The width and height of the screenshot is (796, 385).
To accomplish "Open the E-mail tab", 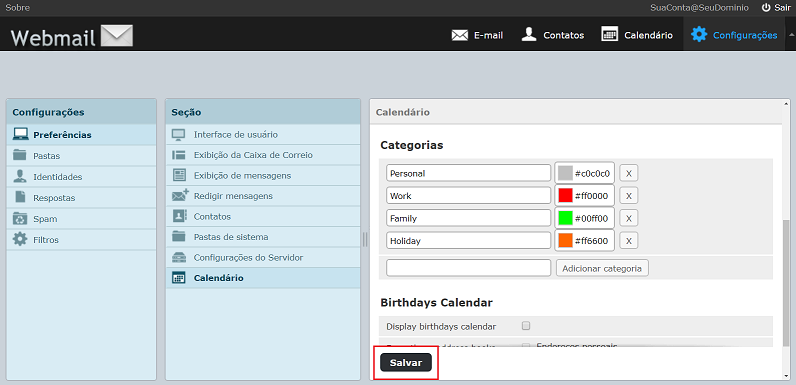I will [x=477, y=35].
